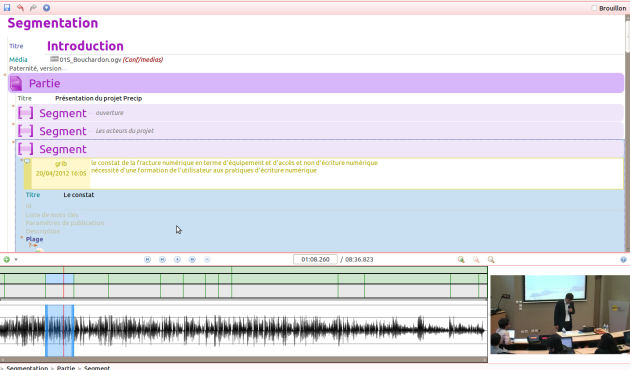Open the blue round icon in top toolbar
Image resolution: width=630 pixels, height=370 pixels.
pos(47,8)
